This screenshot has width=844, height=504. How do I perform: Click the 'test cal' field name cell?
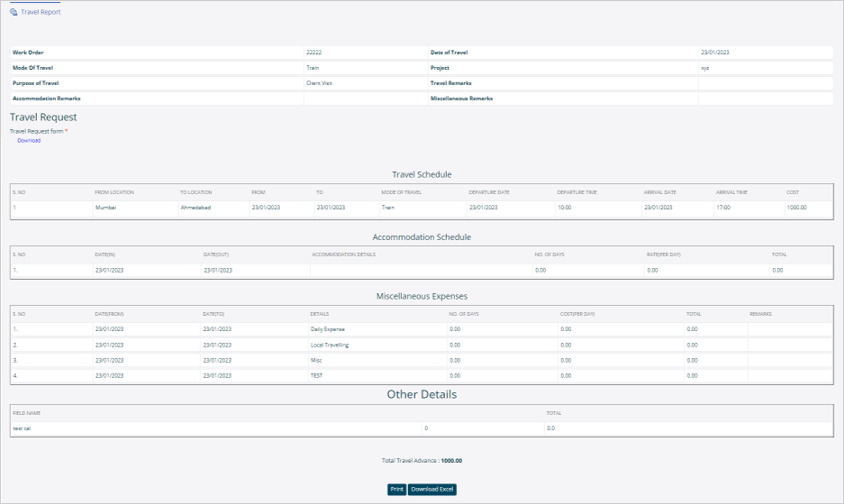click(x=22, y=428)
